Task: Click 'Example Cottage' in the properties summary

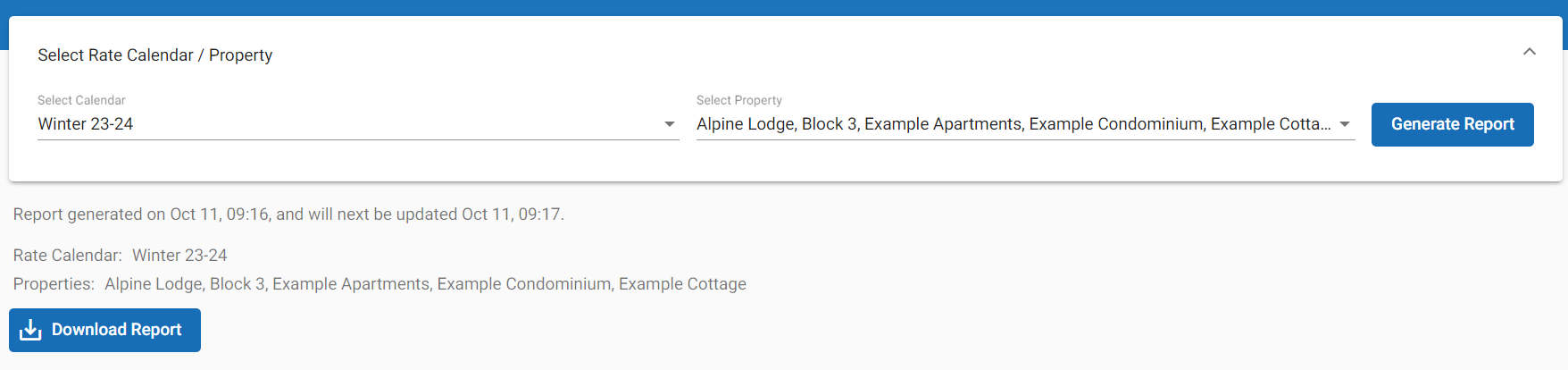Action: [x=682, y=284]
